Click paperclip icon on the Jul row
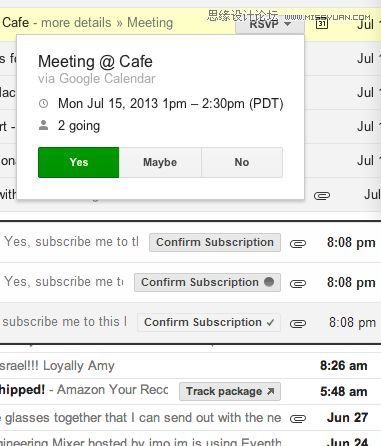Viewport: 381px width, 446px height. (x=322, y=196)
